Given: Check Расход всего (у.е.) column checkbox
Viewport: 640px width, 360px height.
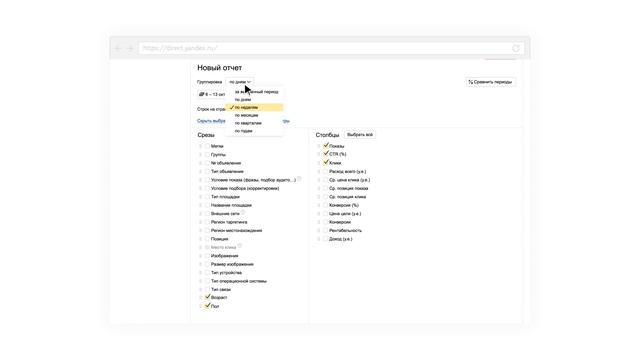Looking at the screenshot, I should coord(325,171).
